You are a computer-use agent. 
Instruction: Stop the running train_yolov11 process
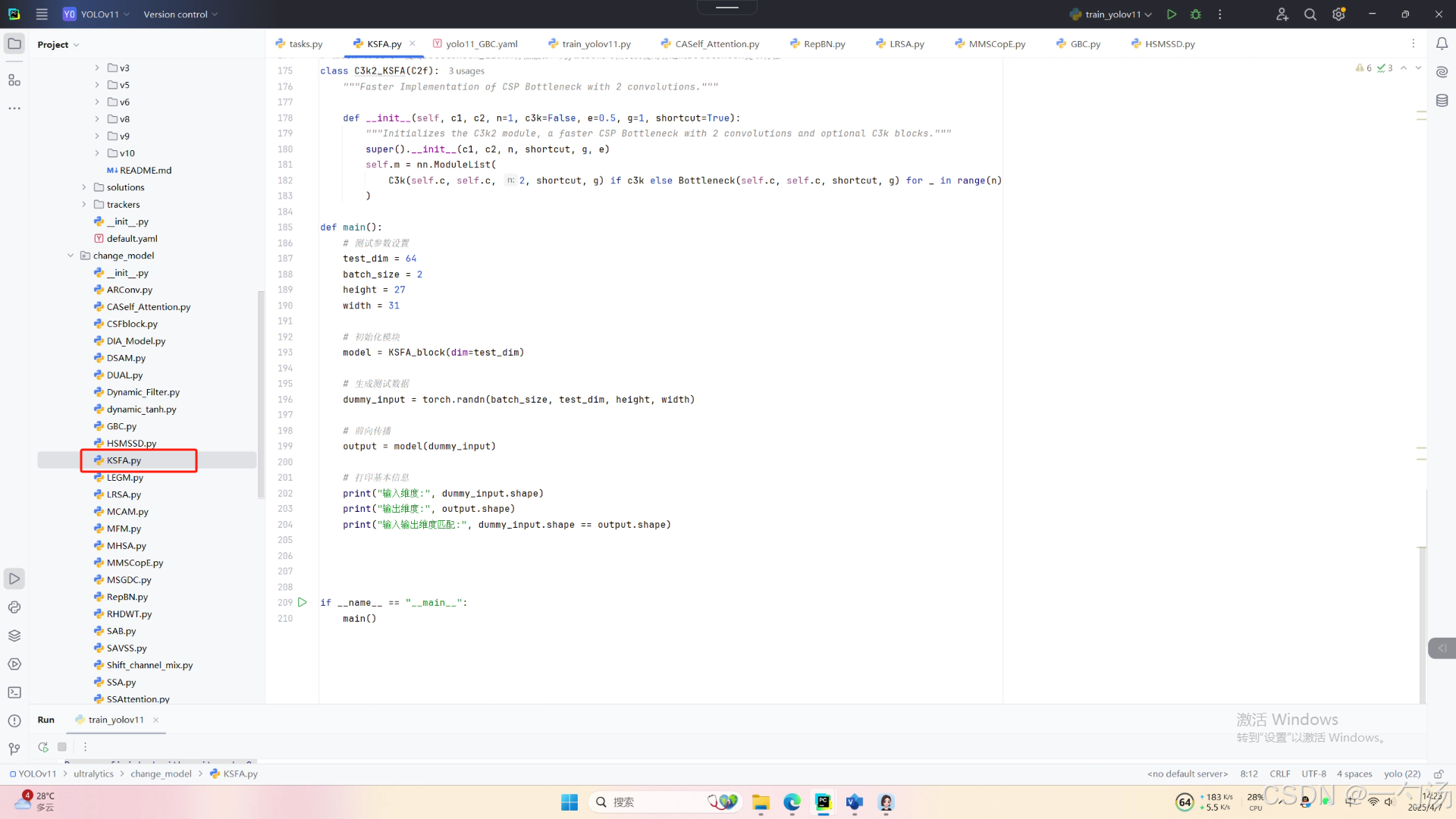point(62,747)
